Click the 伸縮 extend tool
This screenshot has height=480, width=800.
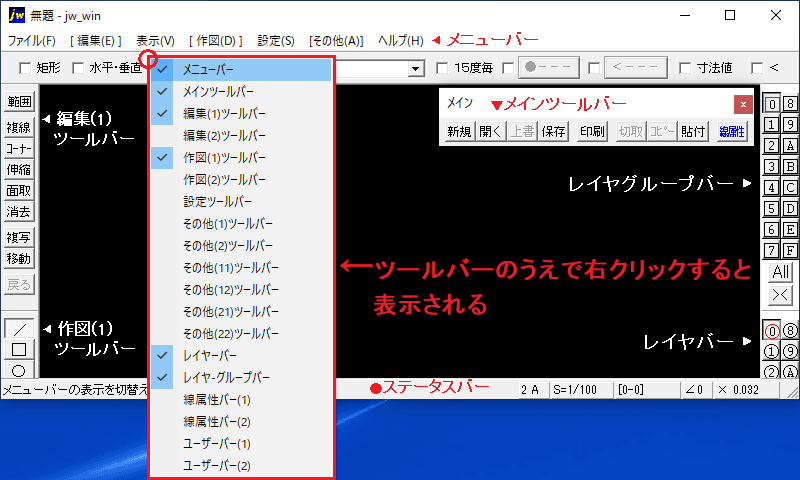(x=19, y=169)
